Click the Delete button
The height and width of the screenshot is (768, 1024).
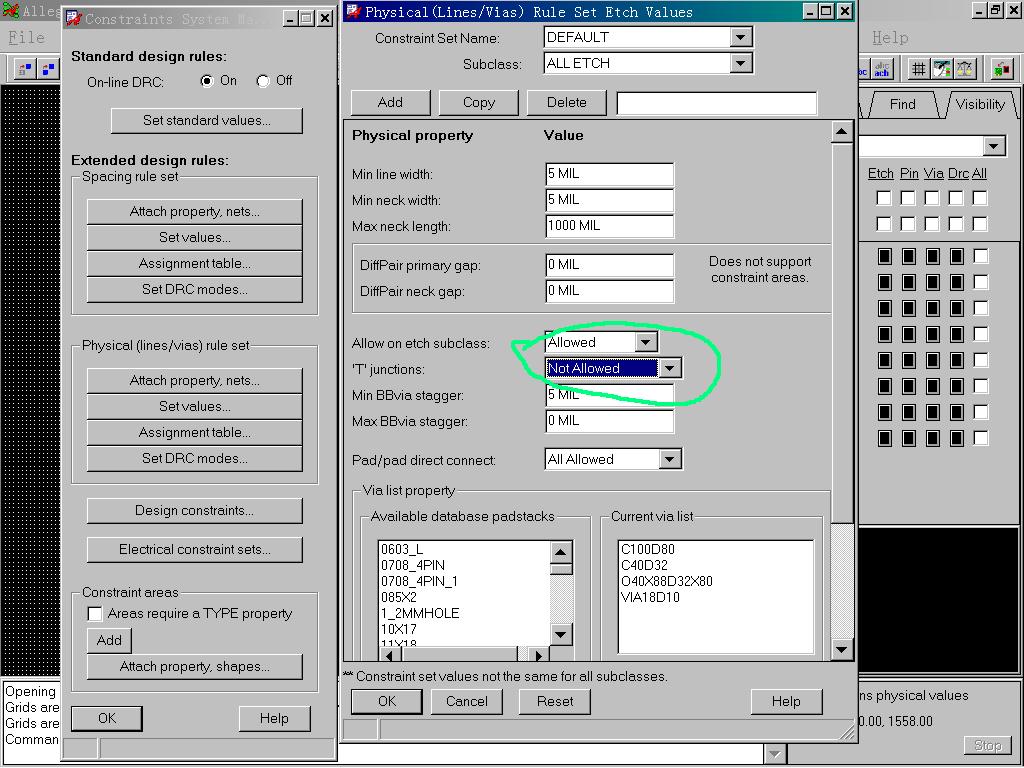pyautogui.click(x=567, y=103)
